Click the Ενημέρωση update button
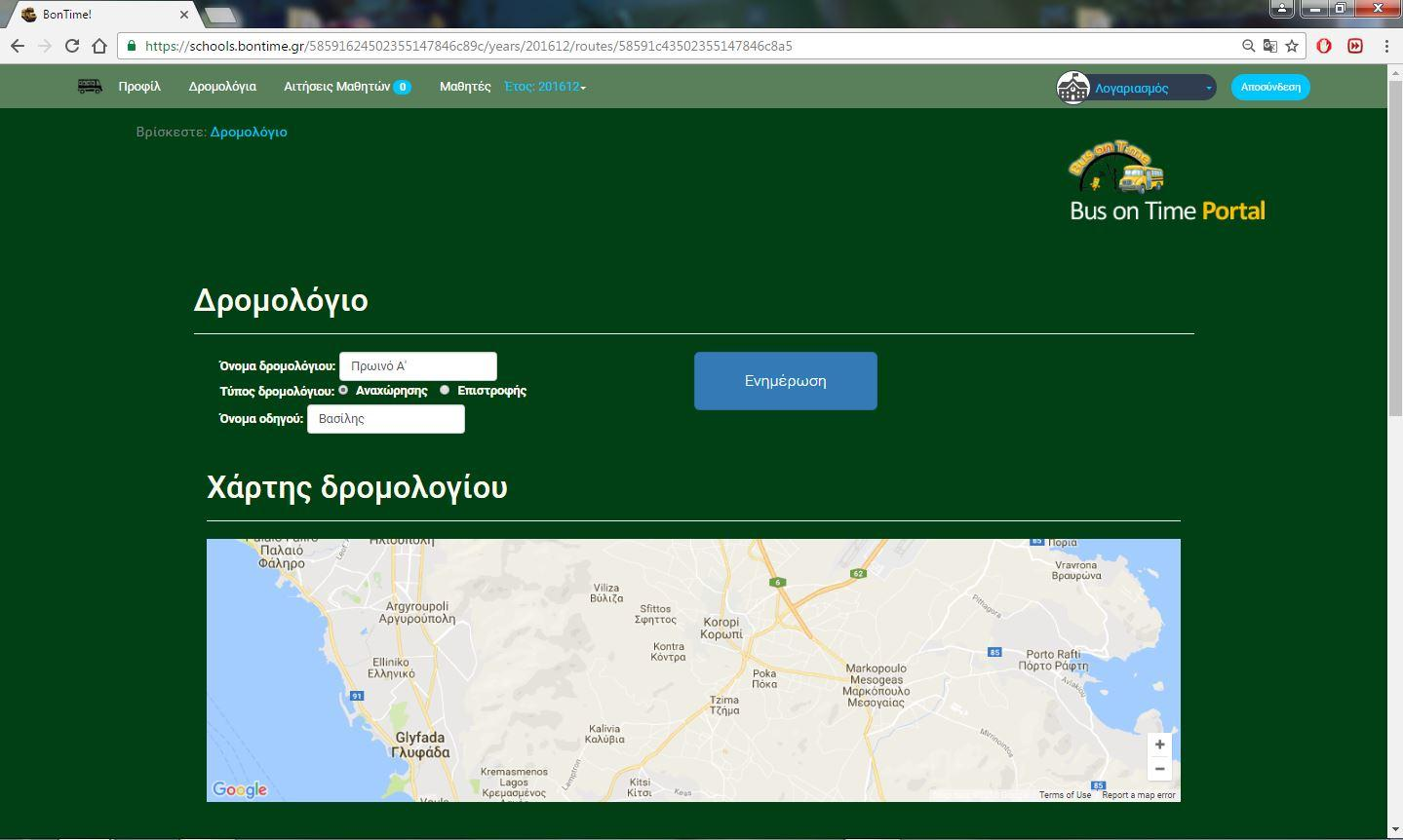 pos(786,381)
